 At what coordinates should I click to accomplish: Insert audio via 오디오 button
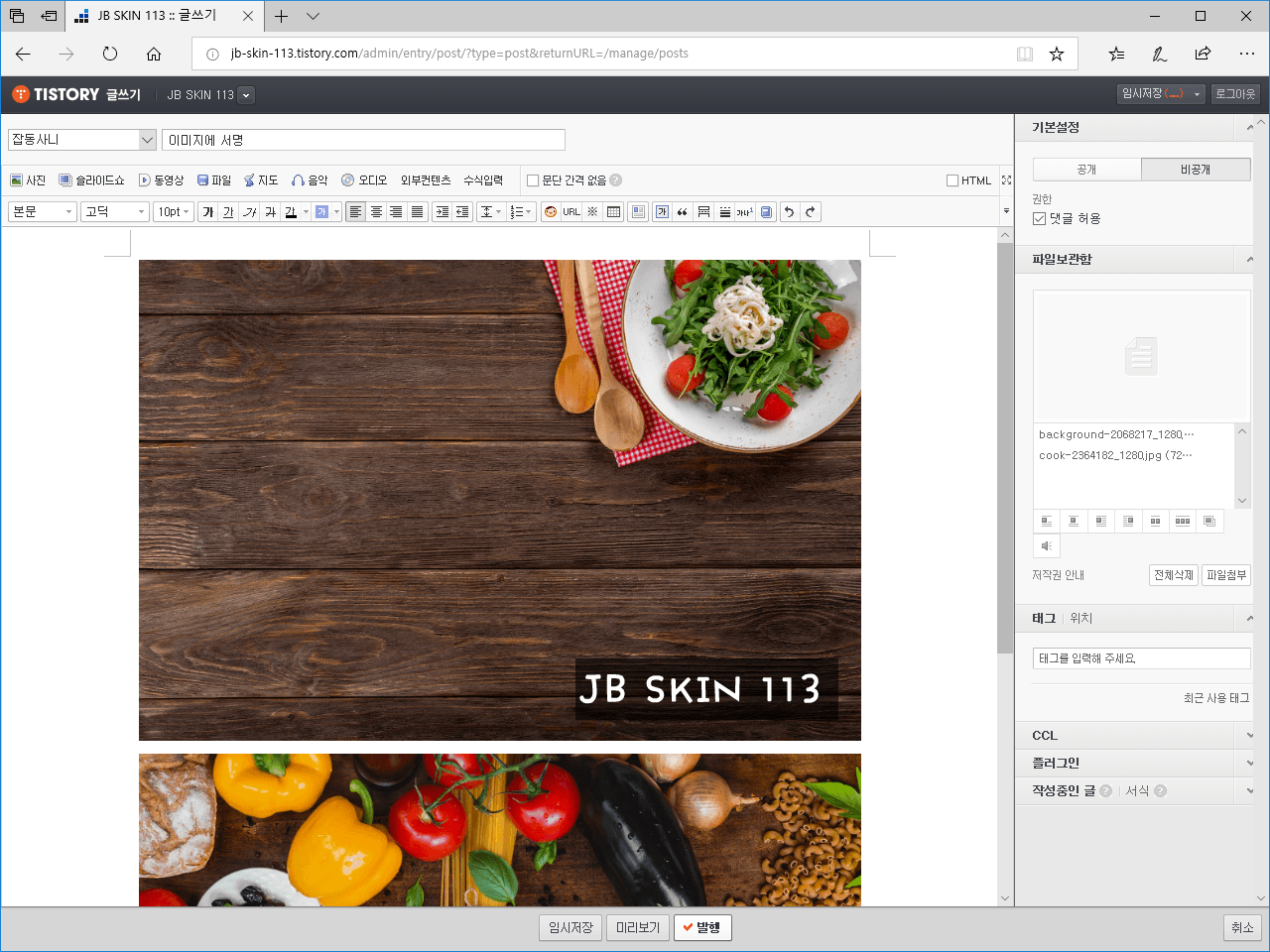tap(364, 180)
